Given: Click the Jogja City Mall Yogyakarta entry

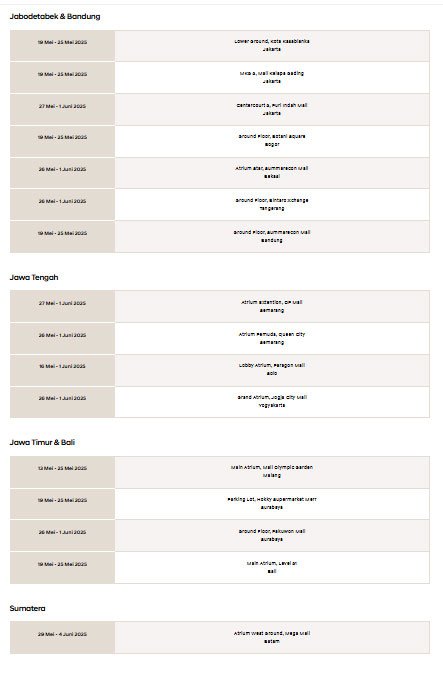Looking at the screenshot, I should click(x=272, y=402).
